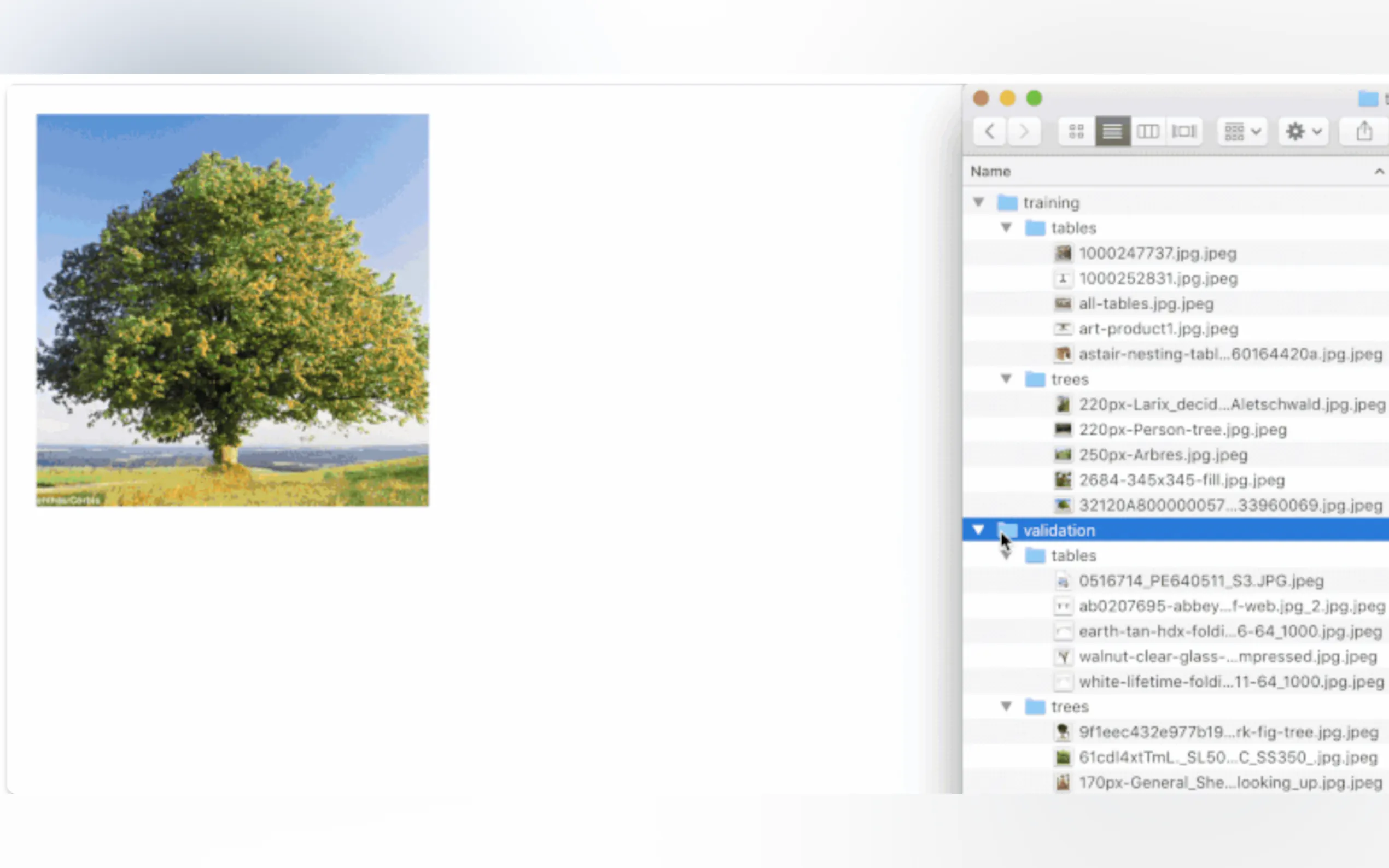Switch to column view in Finder

[1148, 132]
